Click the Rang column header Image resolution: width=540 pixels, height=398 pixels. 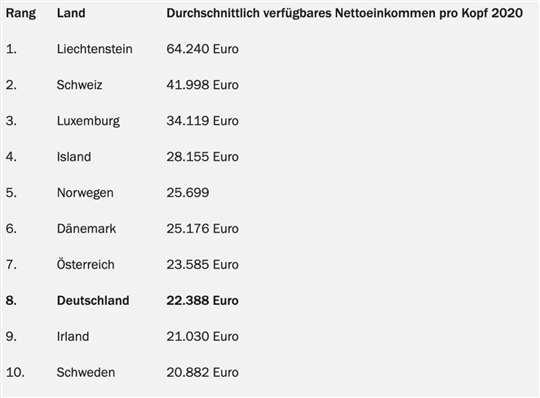click(21, 13)
